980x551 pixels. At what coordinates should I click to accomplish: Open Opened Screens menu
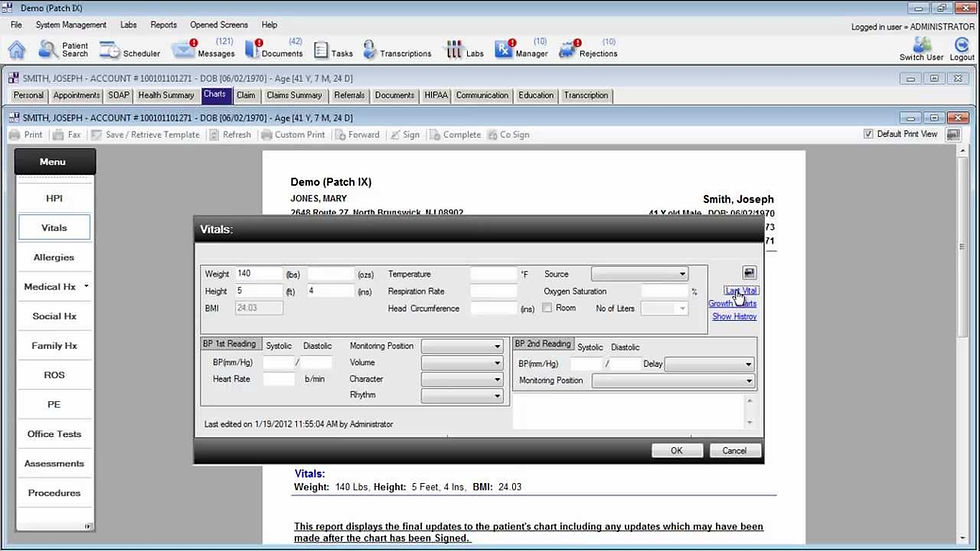(x=219, y=25)
